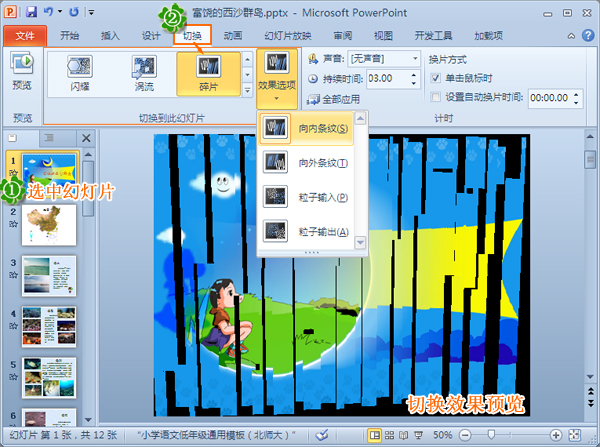Click the 持续时间 duration field

[x=388, y=79]
